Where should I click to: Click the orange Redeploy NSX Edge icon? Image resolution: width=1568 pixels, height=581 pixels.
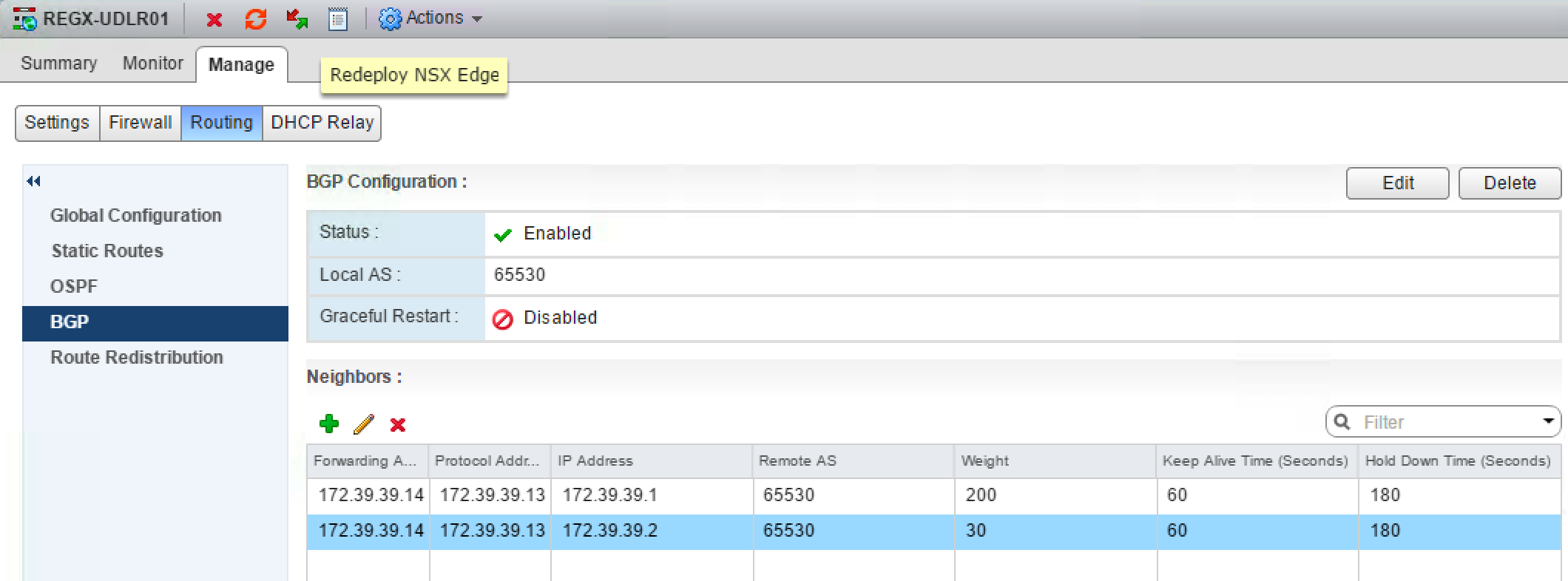(x=256, y=19)
